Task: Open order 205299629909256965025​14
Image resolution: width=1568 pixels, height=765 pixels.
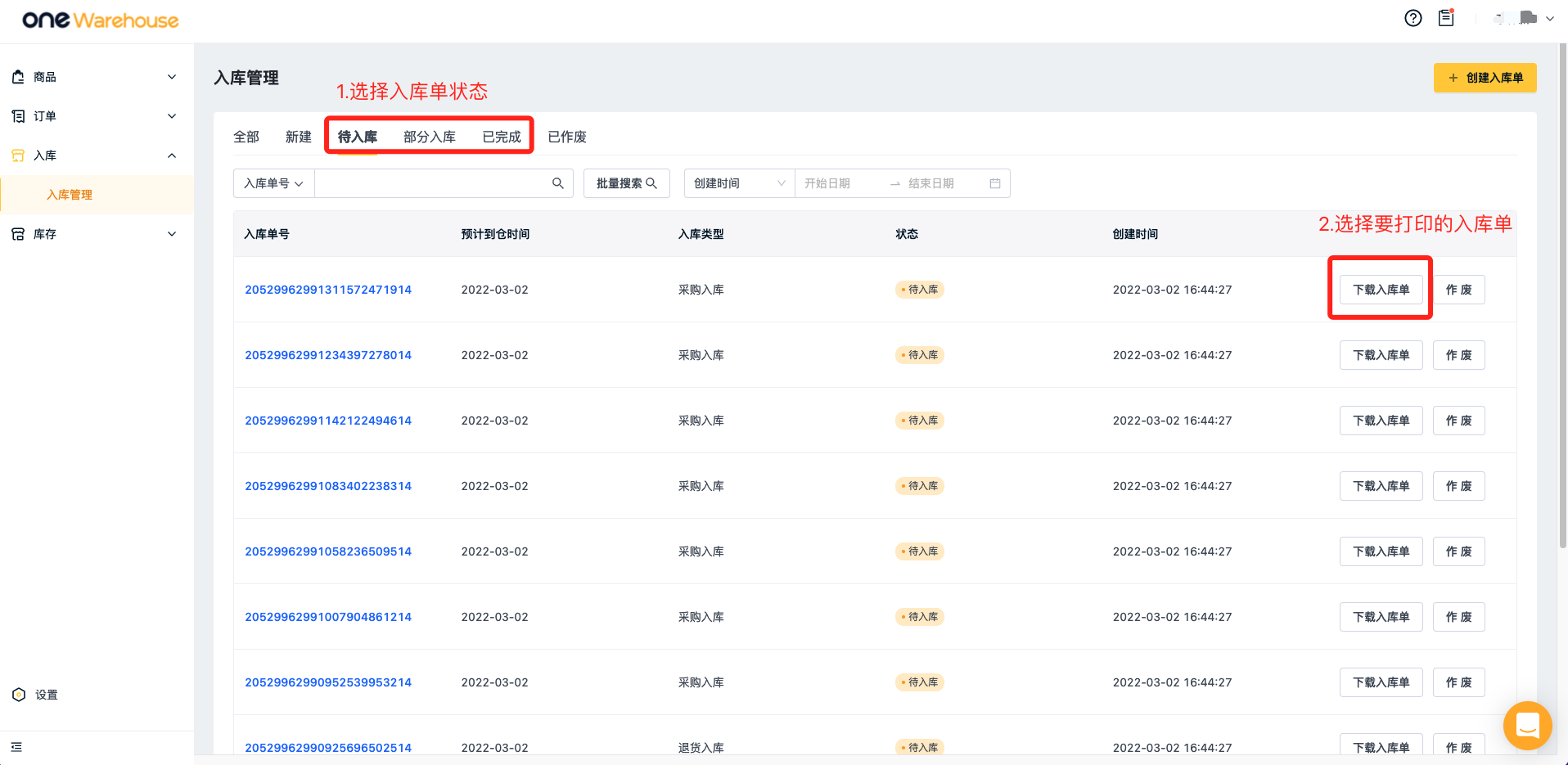Action: [328, 747]
